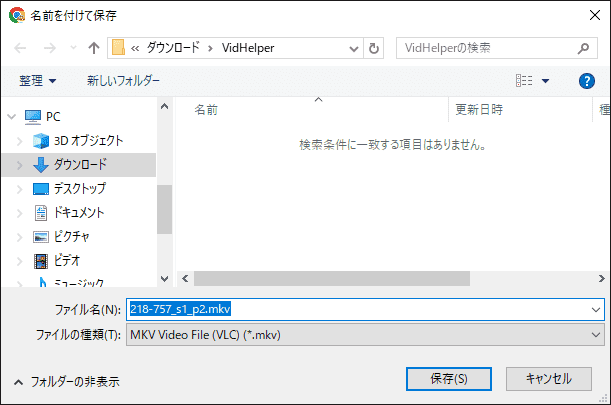Click the sidebar vertical scrollbar thumb
The image size is (611, 405).
(x=164, y=209)
